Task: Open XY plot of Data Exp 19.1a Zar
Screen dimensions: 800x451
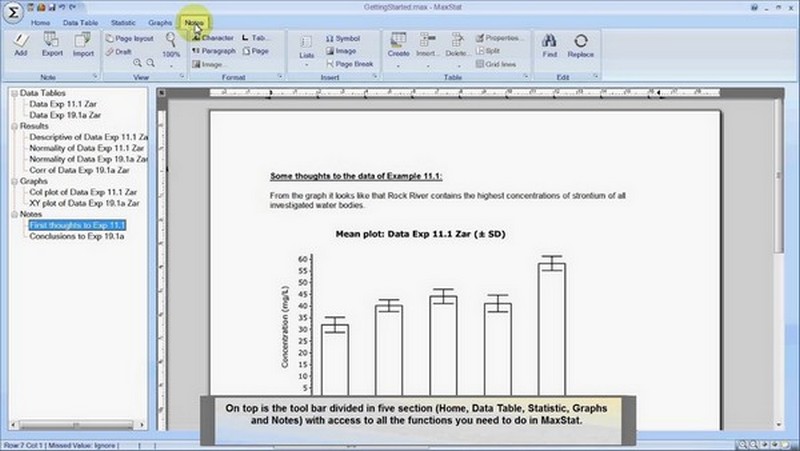Action: (x=84, y=203)
